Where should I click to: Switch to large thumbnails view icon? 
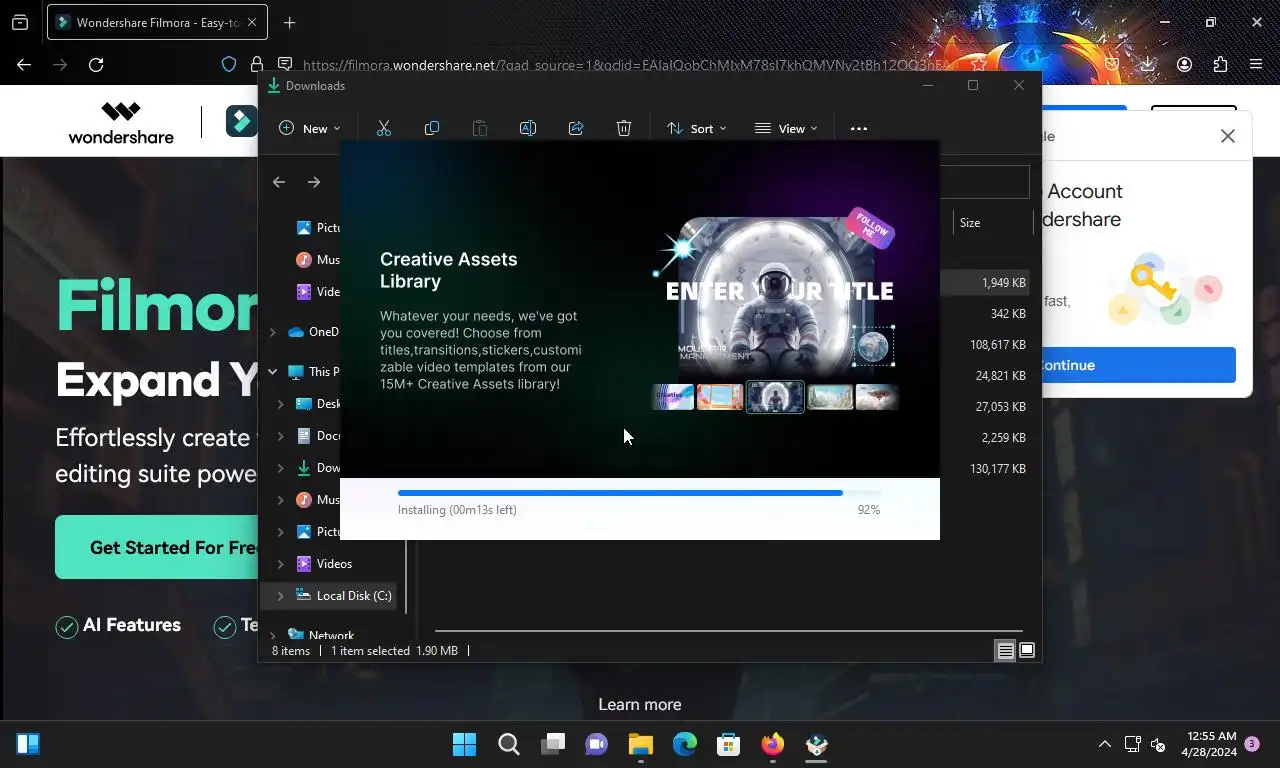(x=1027, y=651)
